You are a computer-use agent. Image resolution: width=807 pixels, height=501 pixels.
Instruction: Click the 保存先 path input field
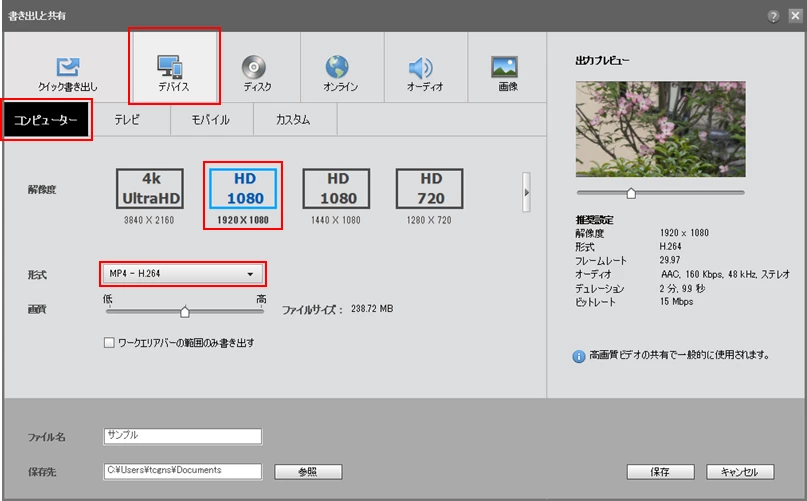point(183,471)
